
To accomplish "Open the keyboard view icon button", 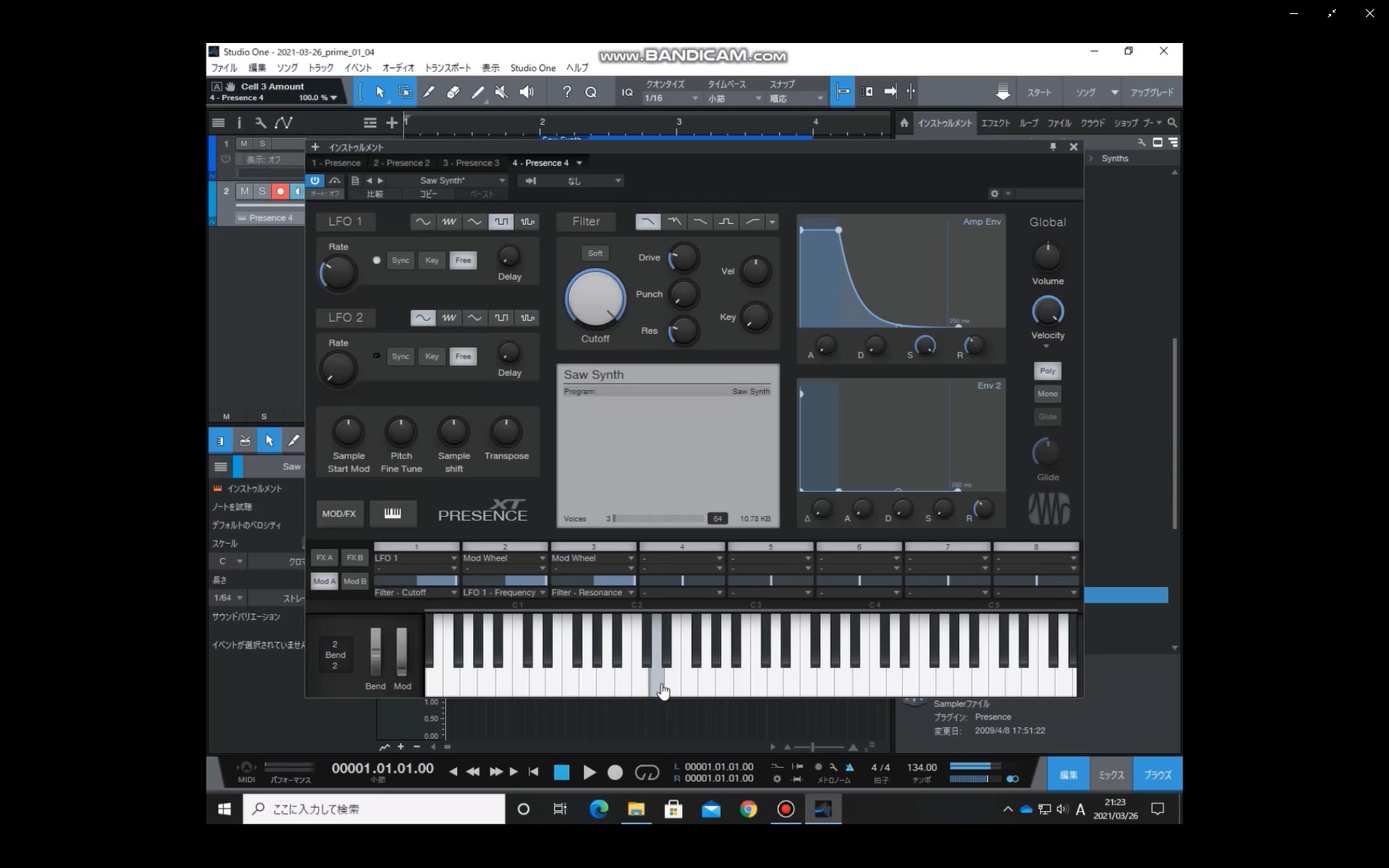I will 393,513.
